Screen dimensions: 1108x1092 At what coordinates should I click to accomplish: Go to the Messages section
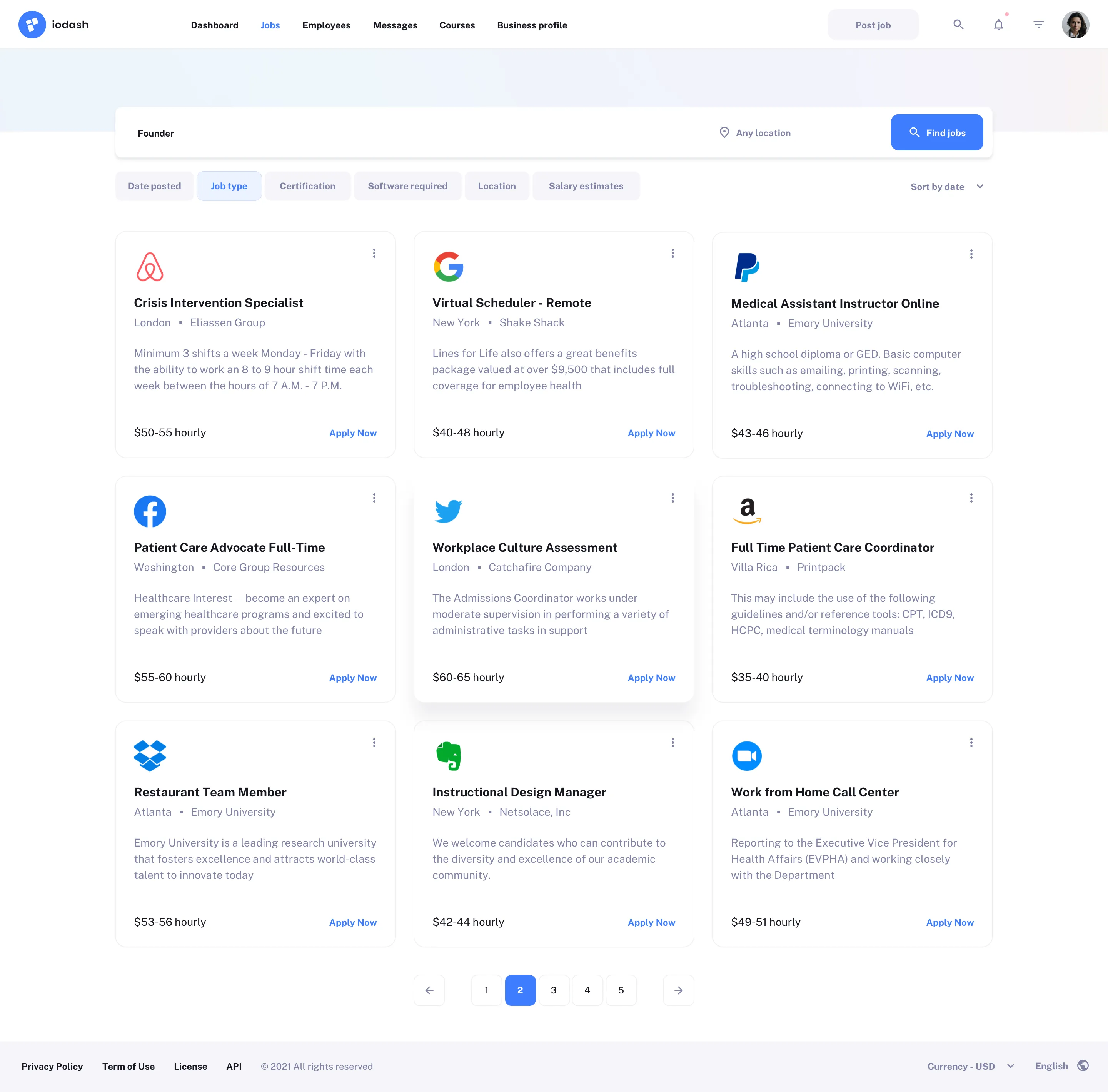(395, 25)
